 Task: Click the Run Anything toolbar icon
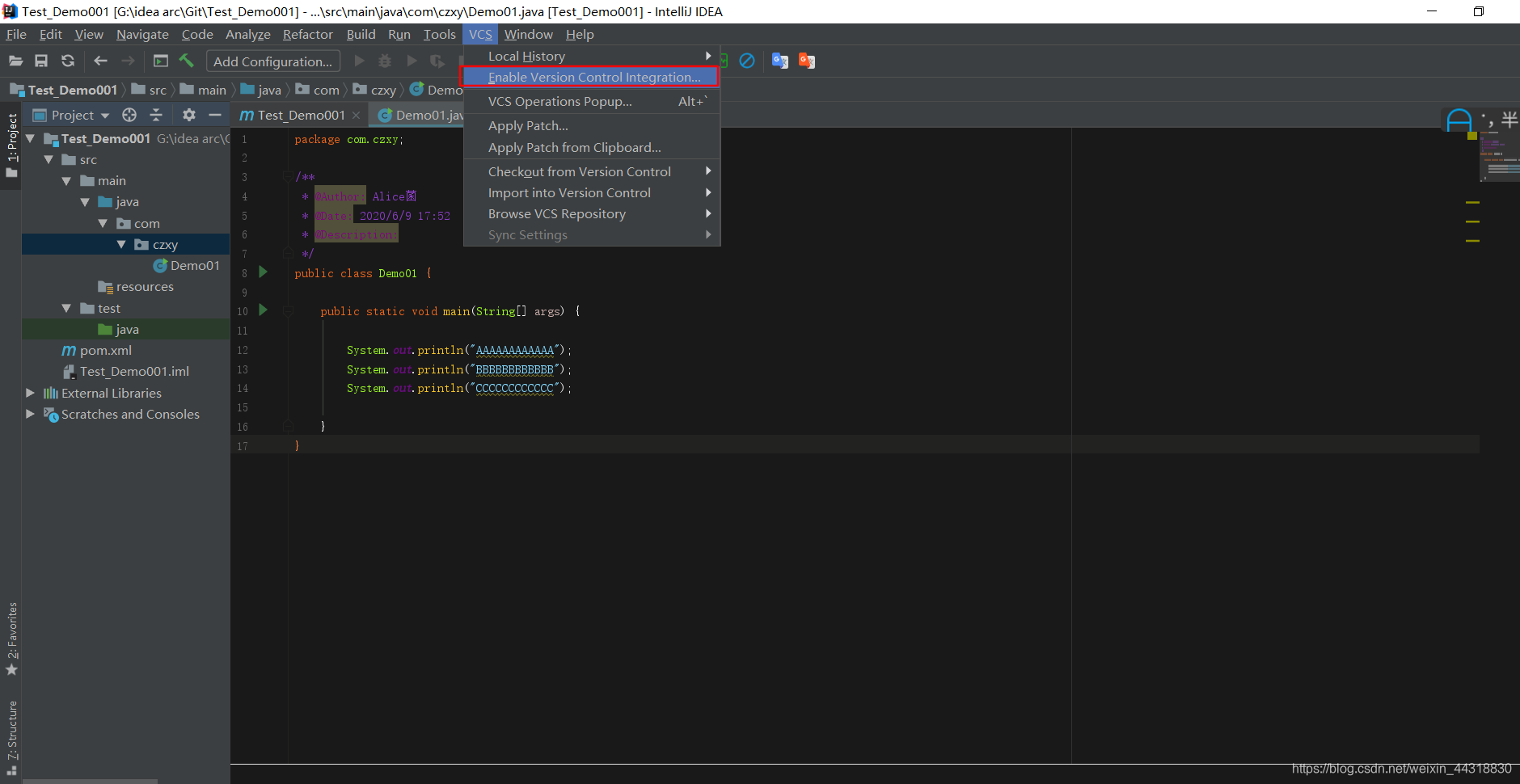161,61
